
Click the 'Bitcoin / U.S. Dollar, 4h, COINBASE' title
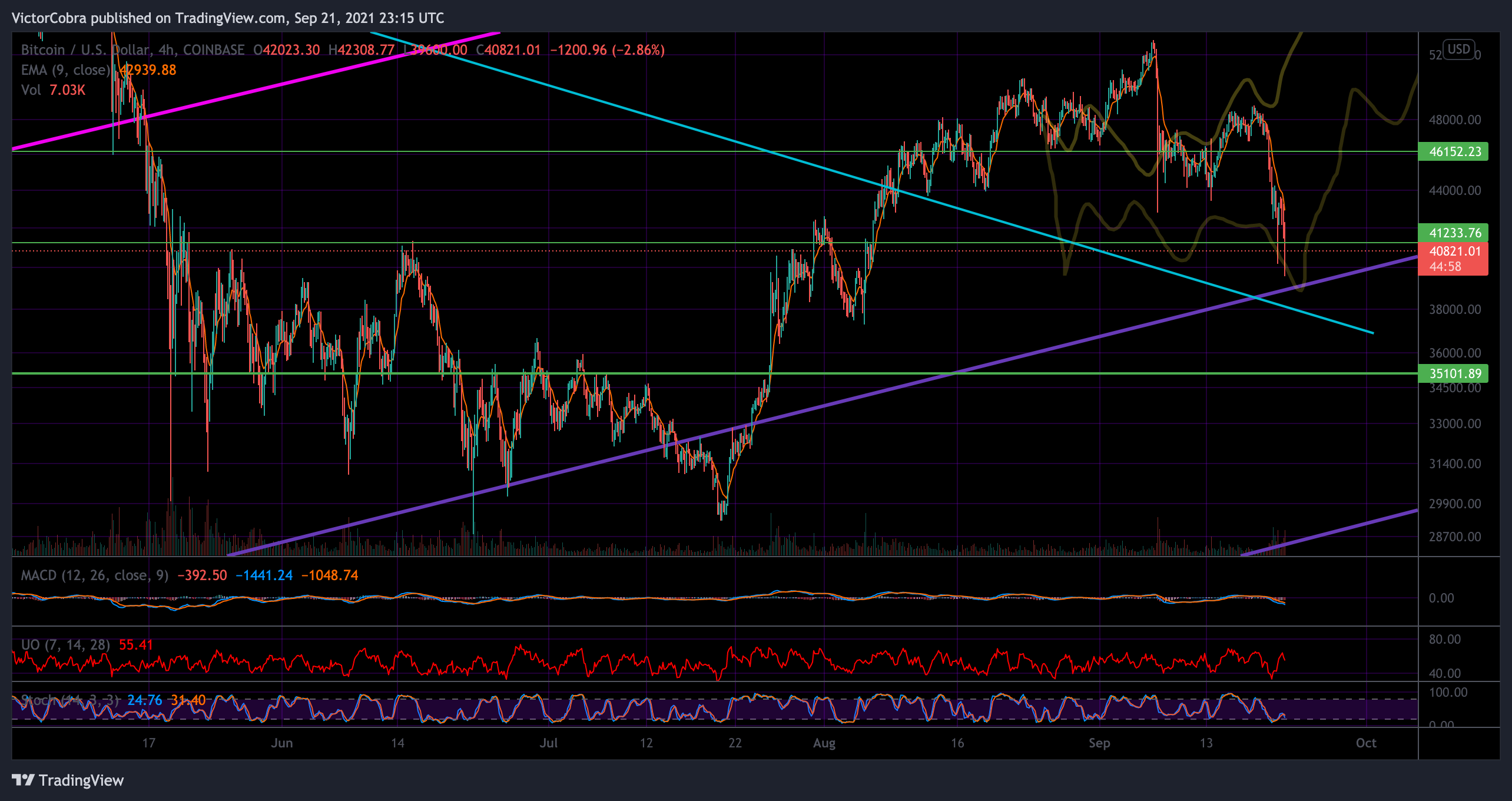(x=132, y=50)
